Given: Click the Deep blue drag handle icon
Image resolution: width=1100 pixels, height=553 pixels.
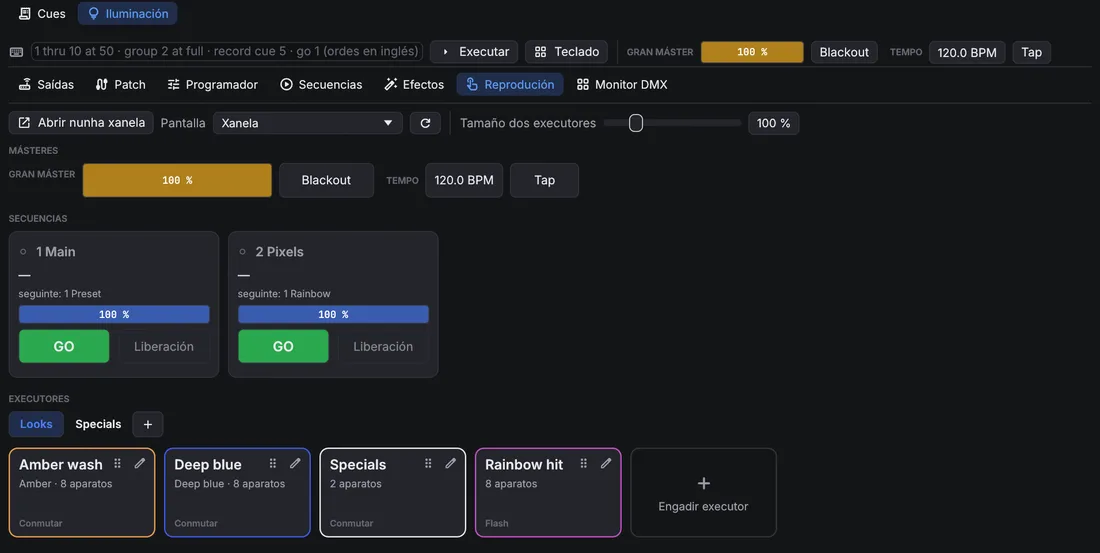Looking at the screenshot, I should click(273, 463).
